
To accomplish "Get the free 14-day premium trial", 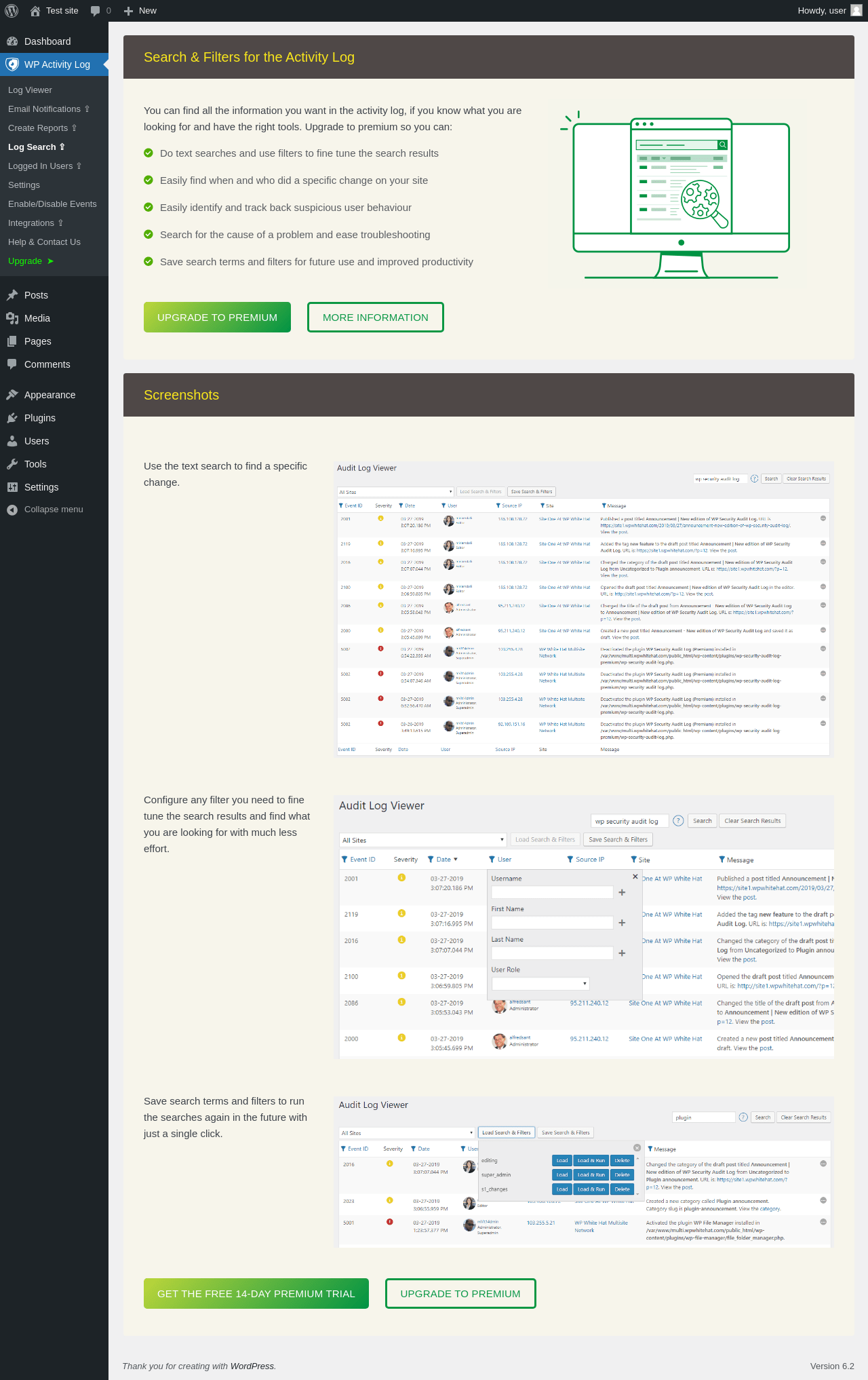I will pyautogui.click(x=256, y=1294).
